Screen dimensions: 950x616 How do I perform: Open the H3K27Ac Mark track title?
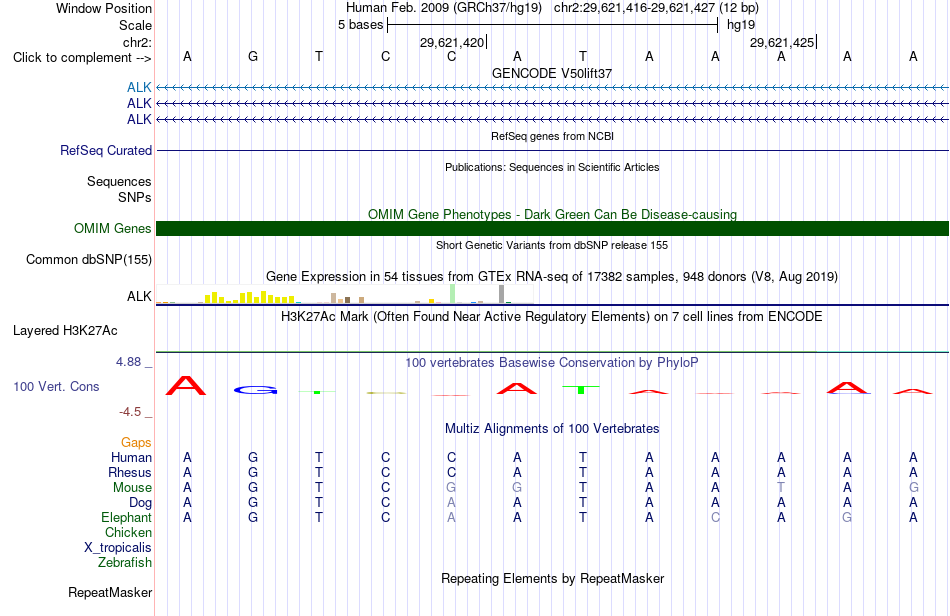[552, 317]
